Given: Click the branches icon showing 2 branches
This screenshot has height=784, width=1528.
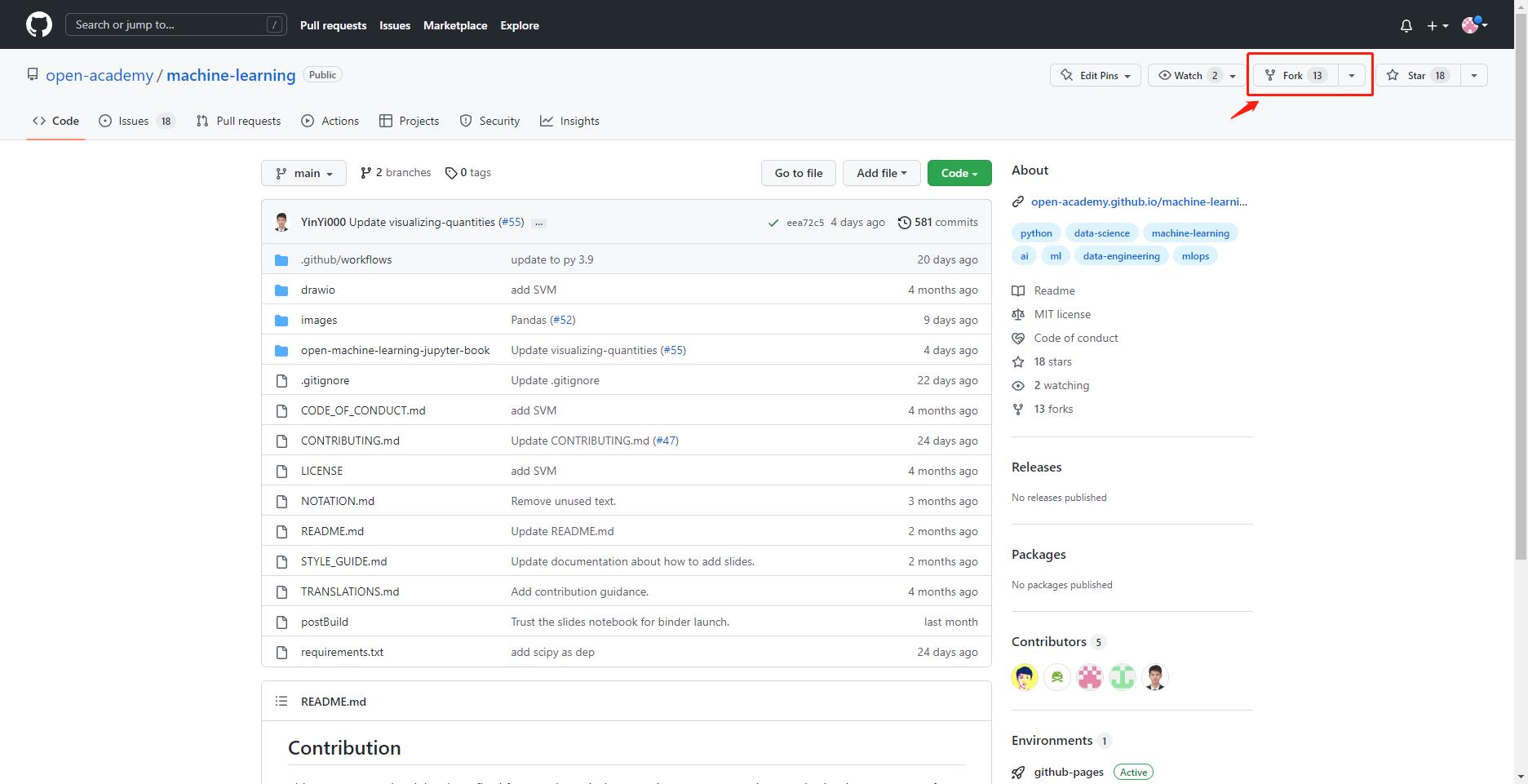Looking at the screenshot, I should tap(365, 173).
